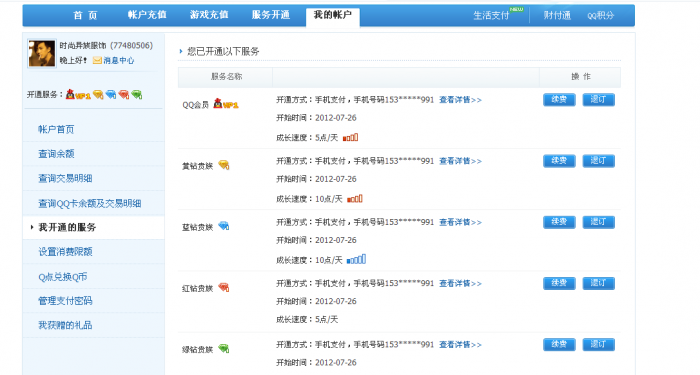Open 设置消费限额 in the sidebar

pos(65,252)
